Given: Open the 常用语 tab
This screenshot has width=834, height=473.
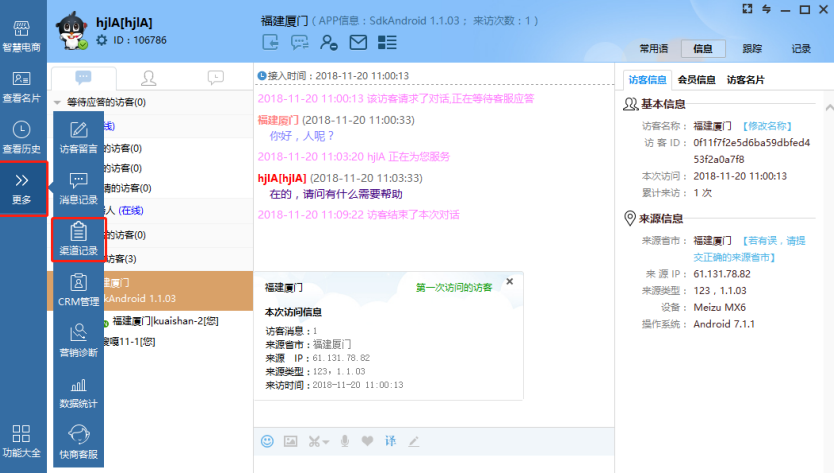Looking at the screenshot, I should tap(654, 48).
